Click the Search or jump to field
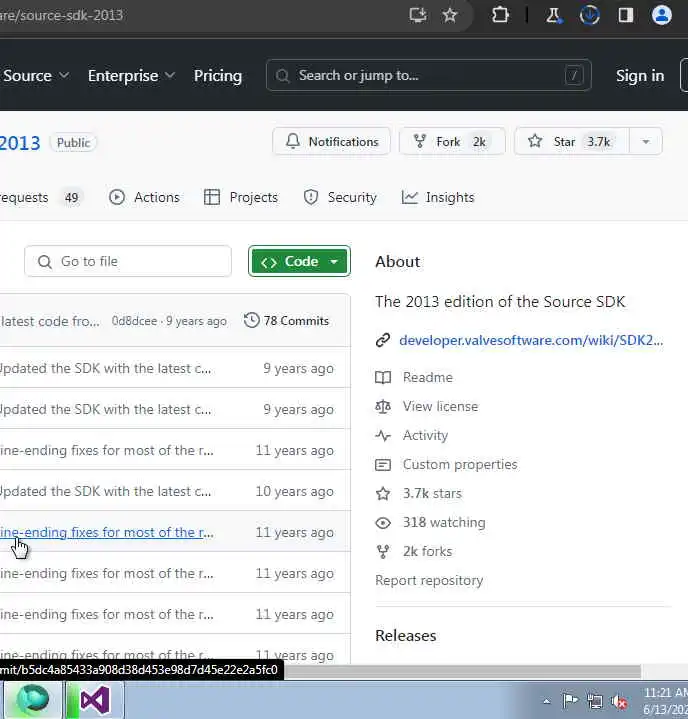This screenshot has height=719, width=688. tap(428, 75)
